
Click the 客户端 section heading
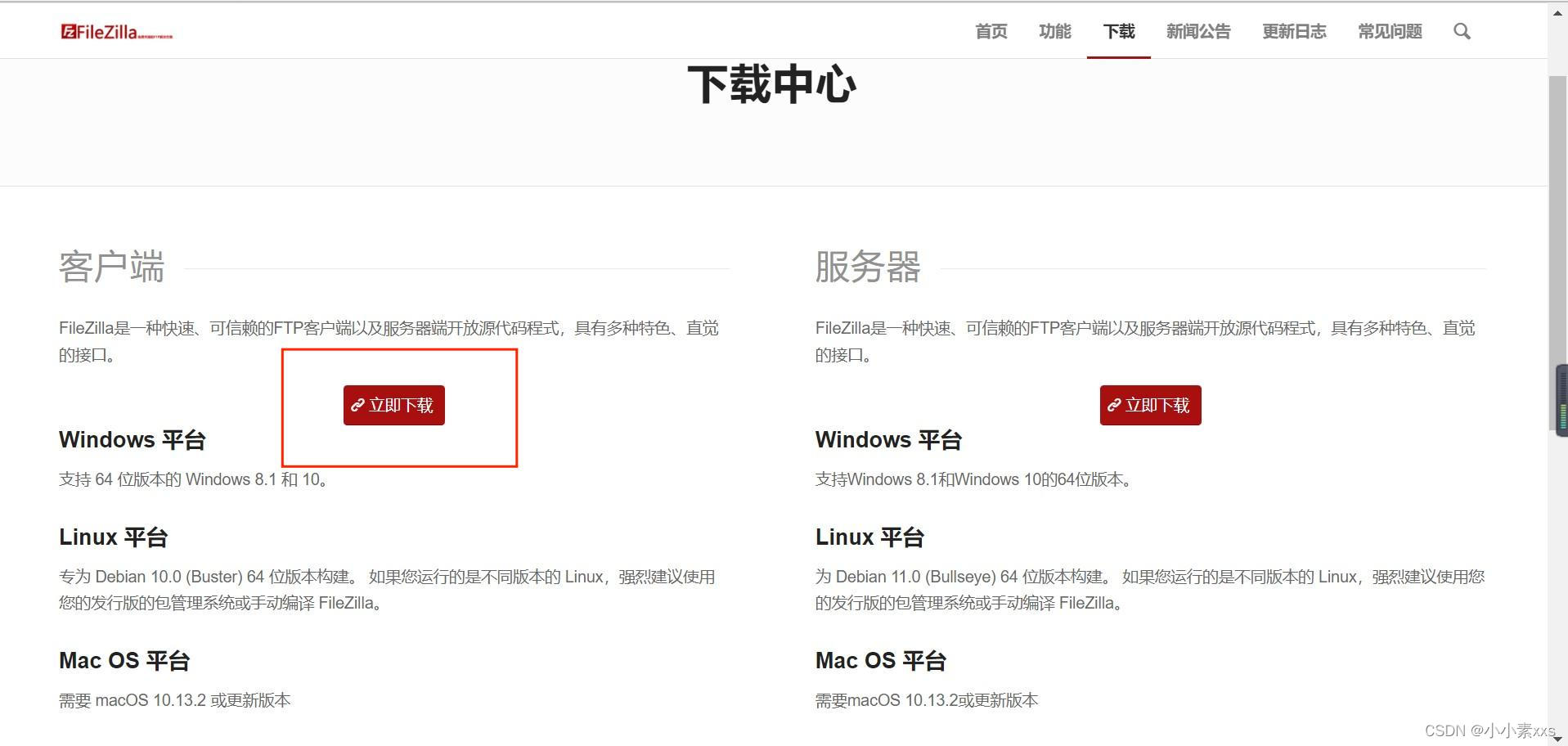[112, 267]
